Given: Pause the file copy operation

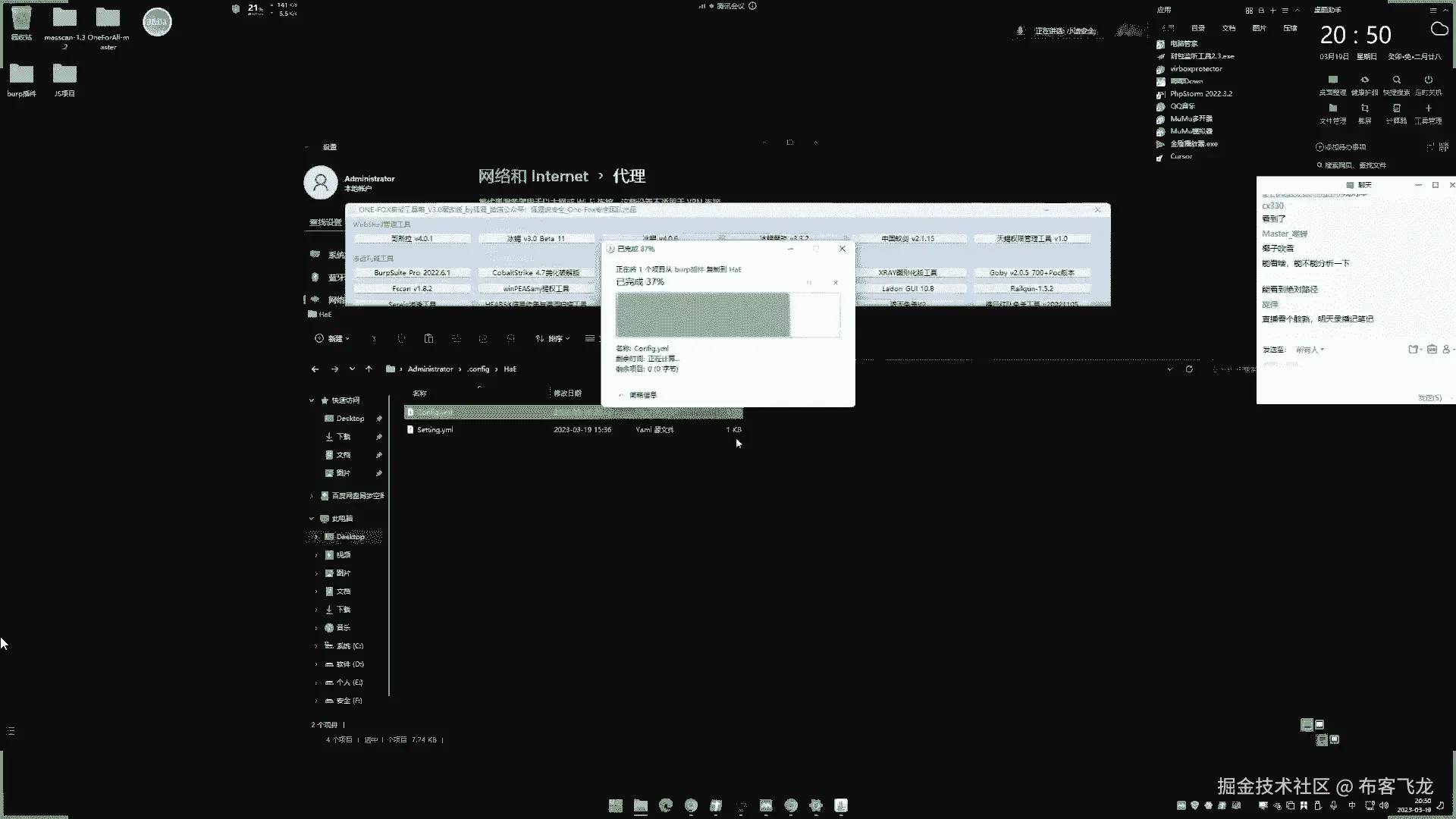Looking at the screenshot, I should pyautogui.click(x=809, y=283).
